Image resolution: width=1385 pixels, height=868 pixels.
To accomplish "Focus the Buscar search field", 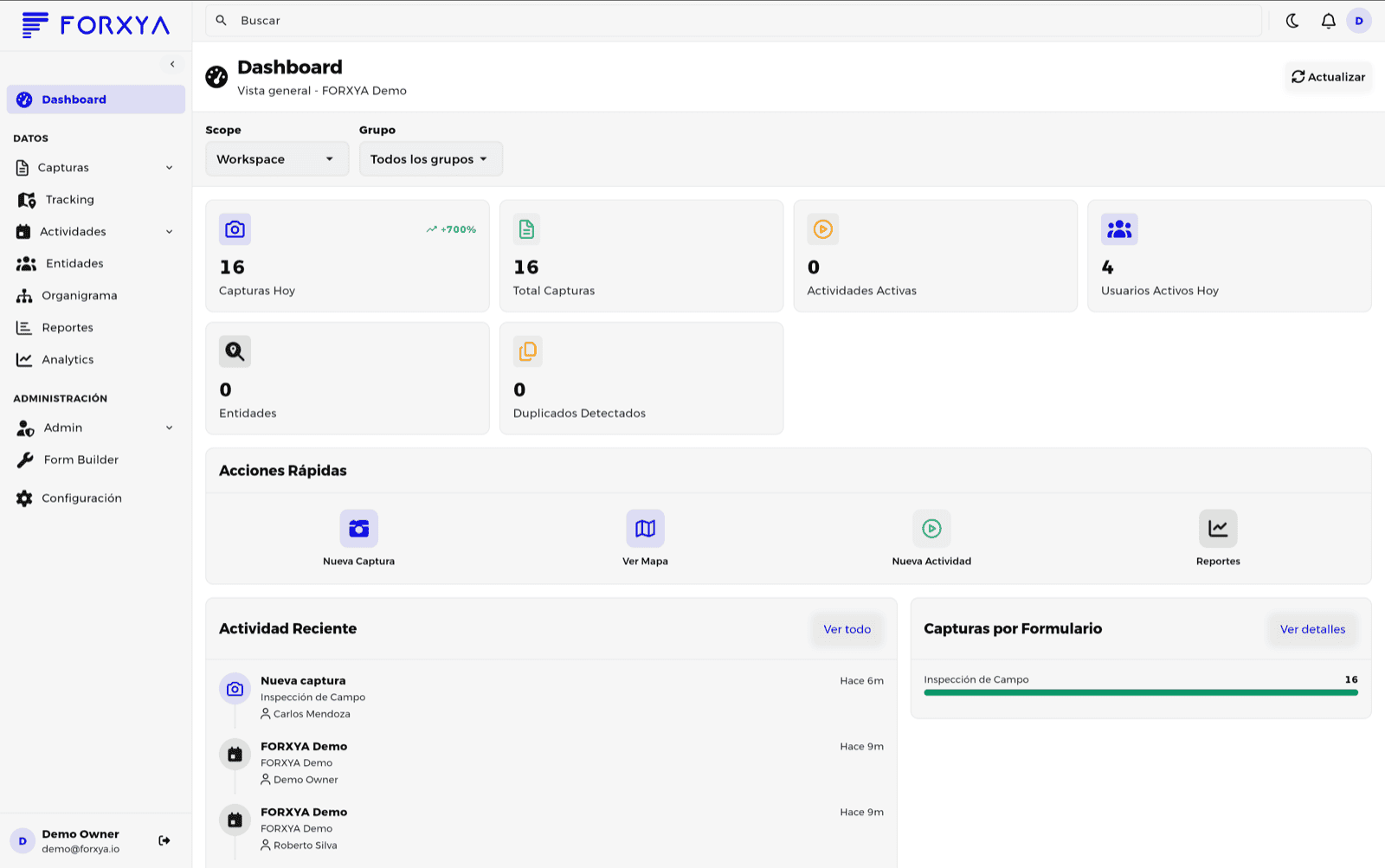I will 733,21.
